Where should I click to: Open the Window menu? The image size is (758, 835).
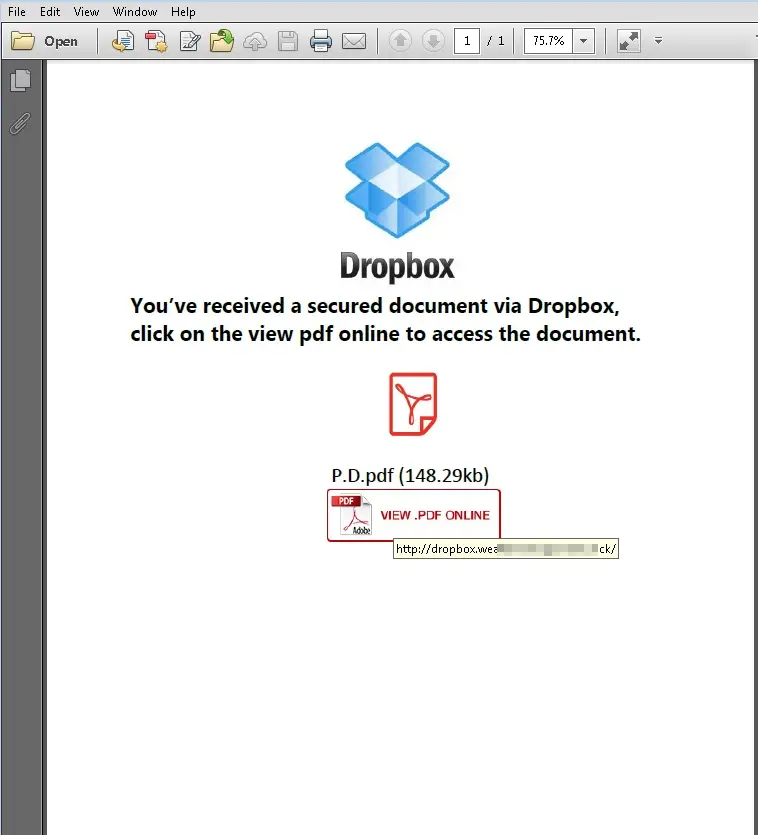pyautogui.click(x=135, y=12)
